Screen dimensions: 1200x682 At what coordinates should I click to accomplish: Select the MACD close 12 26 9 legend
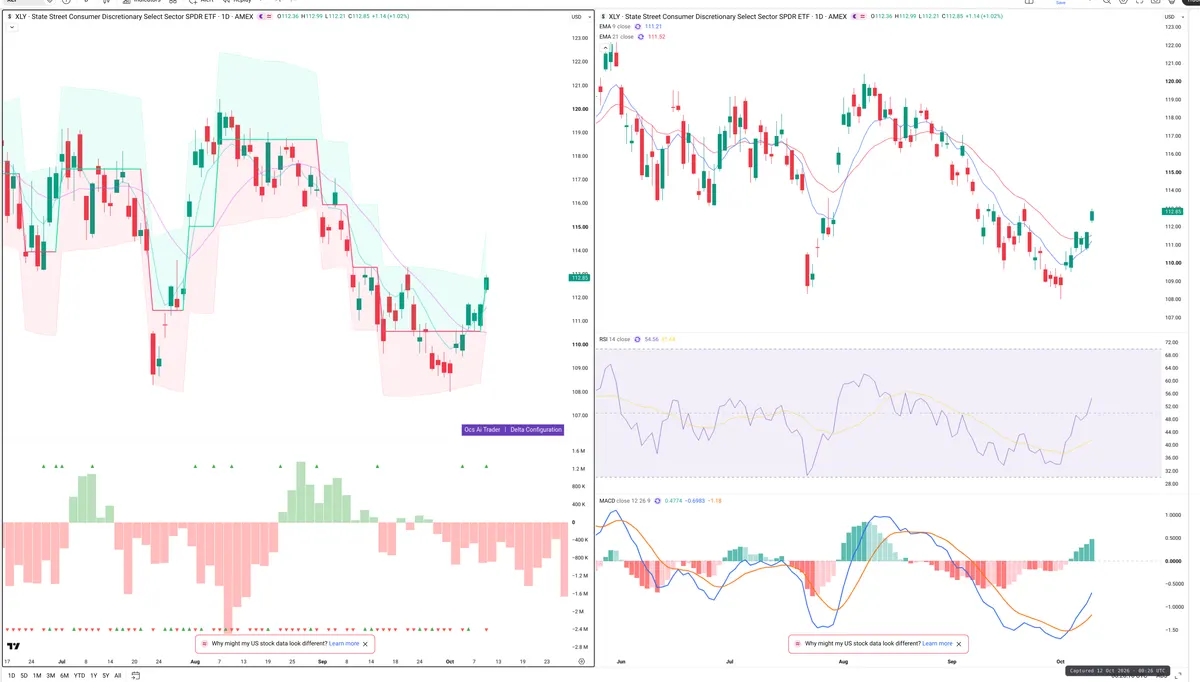pyautogui.click(x=625, y=501)
